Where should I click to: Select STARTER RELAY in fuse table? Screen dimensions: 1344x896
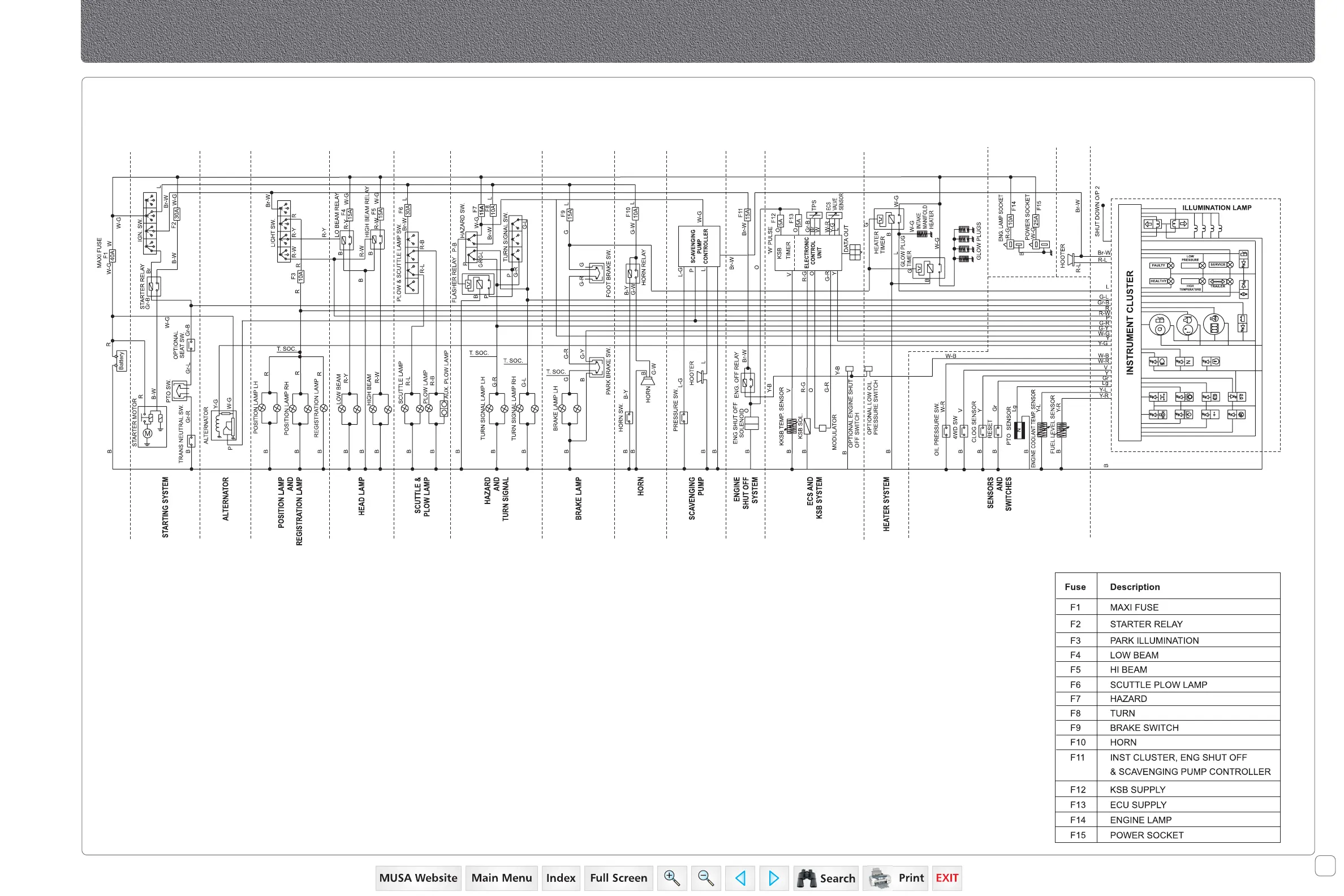(x=1145, y=624)
